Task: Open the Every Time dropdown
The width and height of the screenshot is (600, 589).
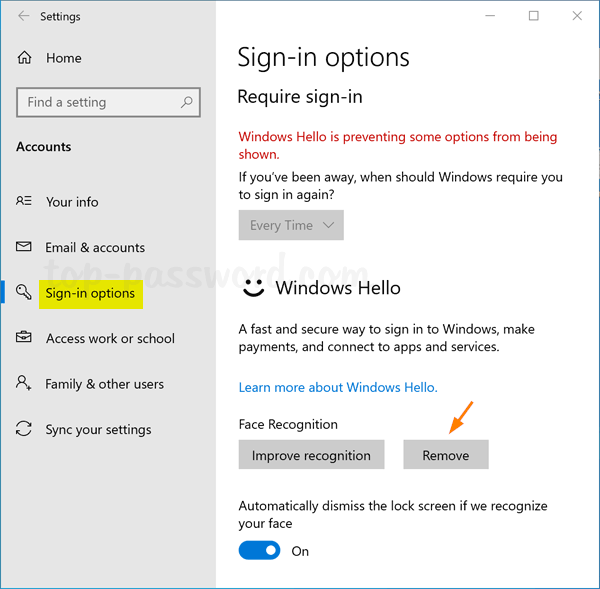Action: tap(291, 225)
